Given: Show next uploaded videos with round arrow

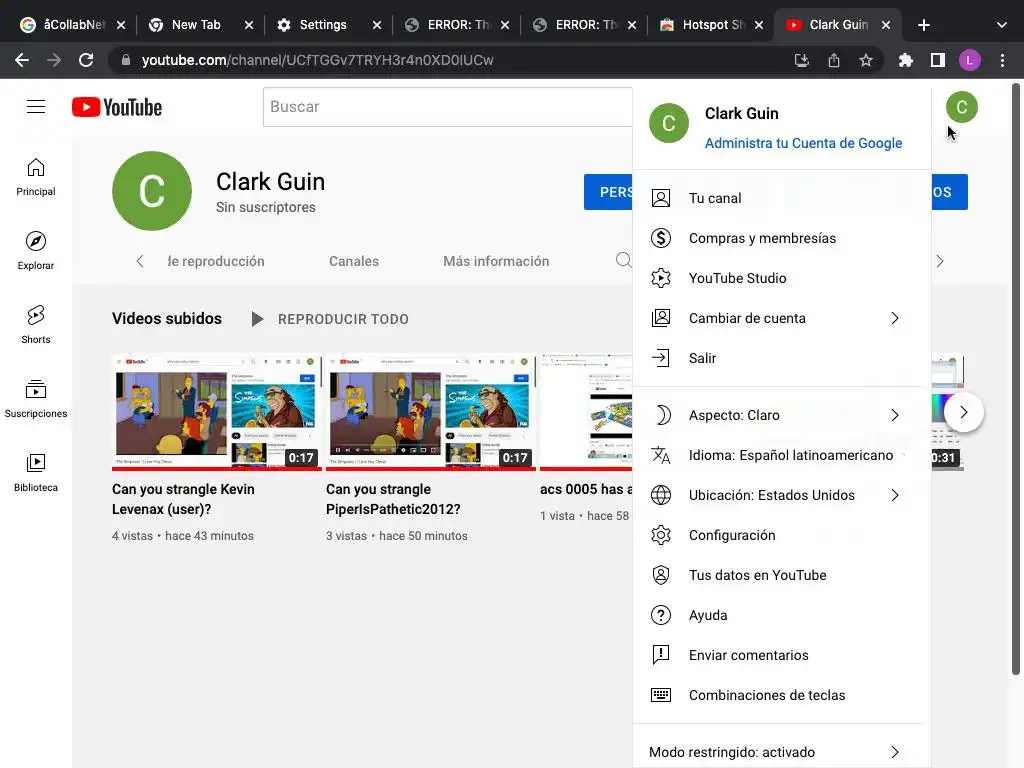Looking at the screenshot, I should 964,412.
